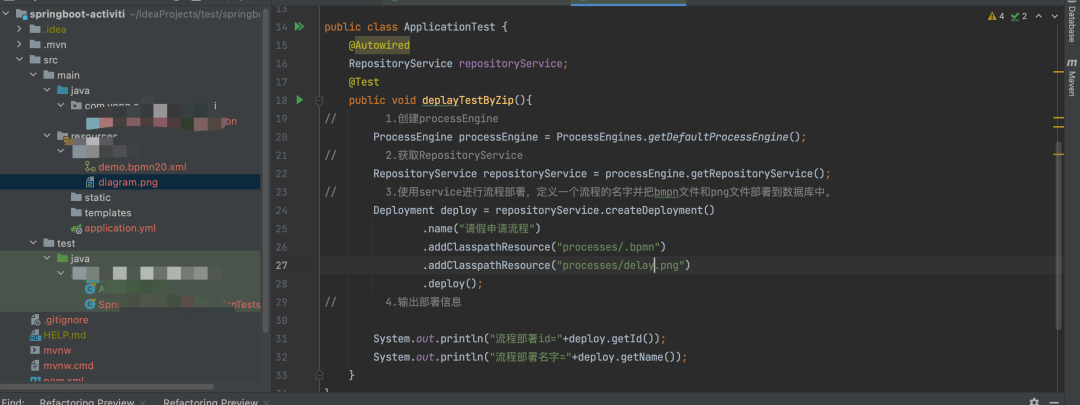Open the Maven tool window
Screen dimensions: 1080x405
[1072, 77]
